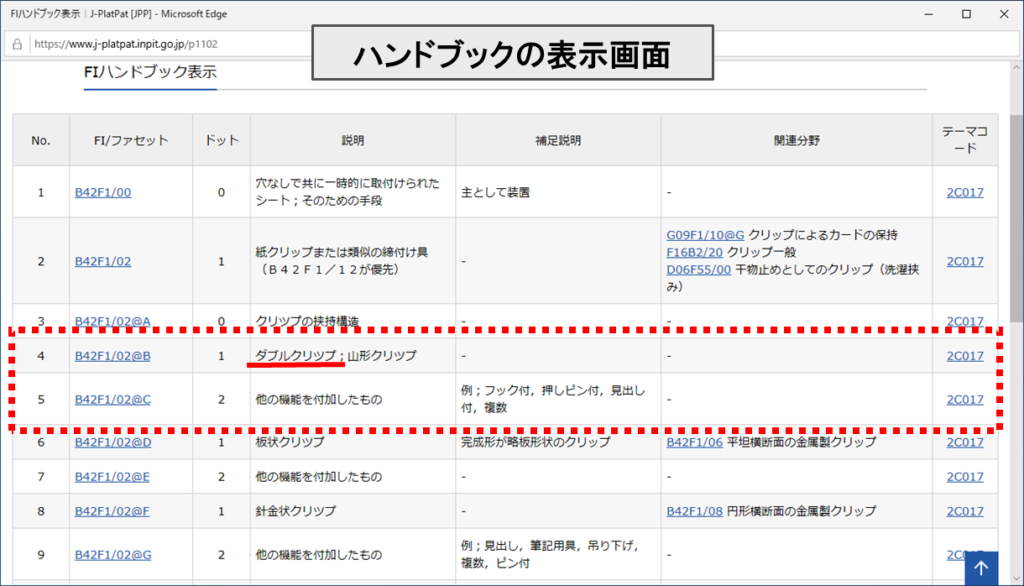Follow the B42F1/08 related field link
1024x586 pixels.
point(695,511)
